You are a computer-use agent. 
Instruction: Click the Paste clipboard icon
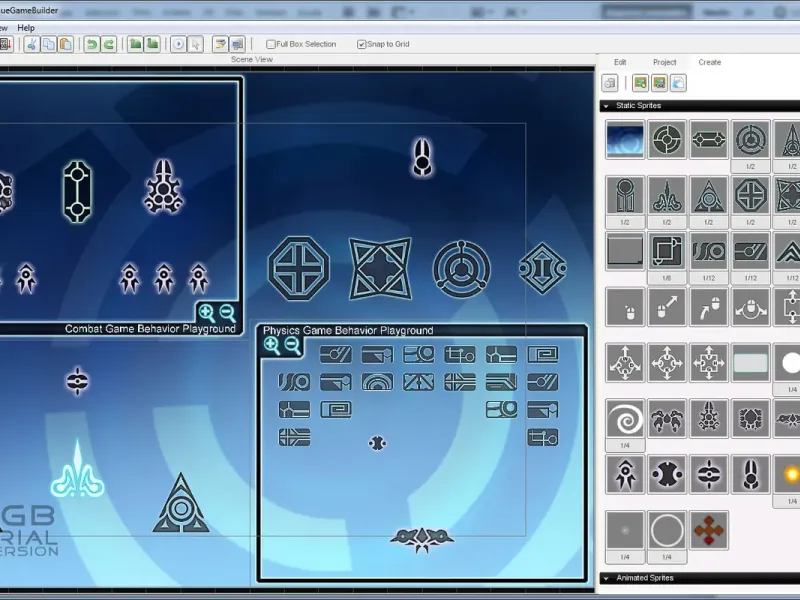point(65,44)
